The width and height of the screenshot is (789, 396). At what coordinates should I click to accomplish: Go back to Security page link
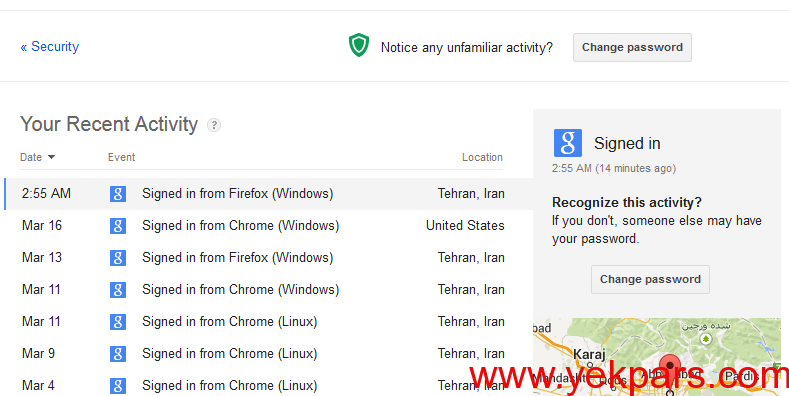tap(50, 46)
